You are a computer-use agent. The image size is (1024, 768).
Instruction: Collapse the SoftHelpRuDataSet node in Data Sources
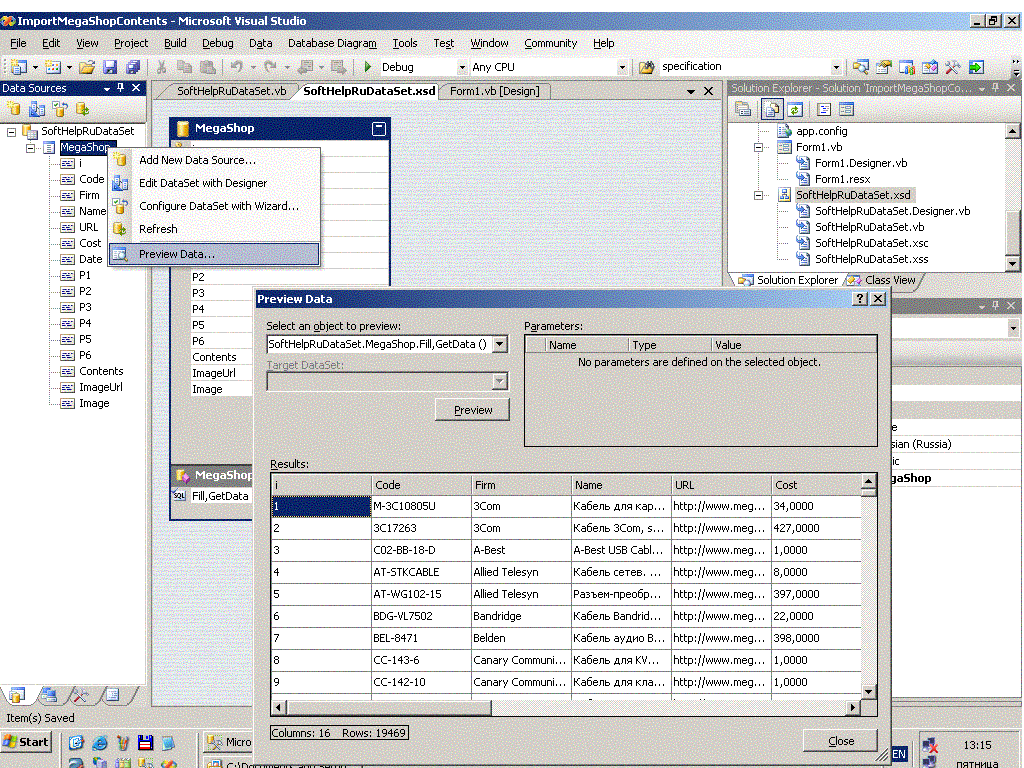click(x=12, y=131)
